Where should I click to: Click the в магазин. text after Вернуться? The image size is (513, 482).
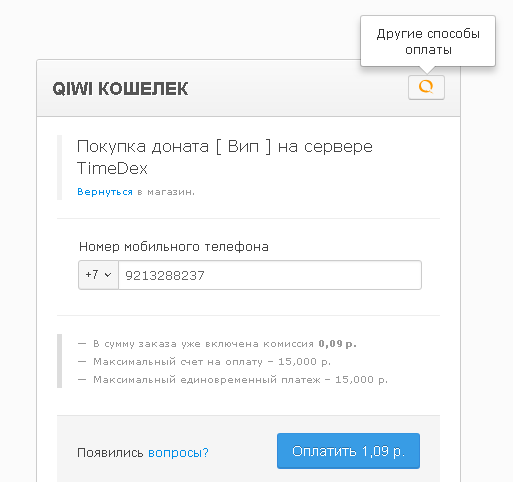point(166,192)
